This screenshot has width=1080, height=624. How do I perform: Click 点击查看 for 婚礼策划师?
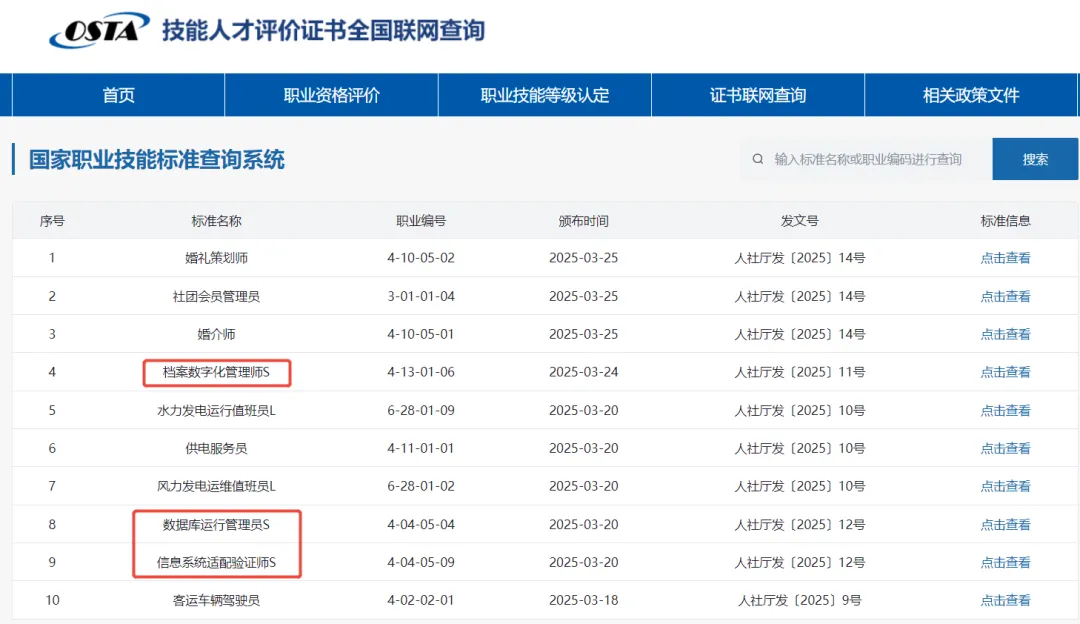tap(1005, 258)
